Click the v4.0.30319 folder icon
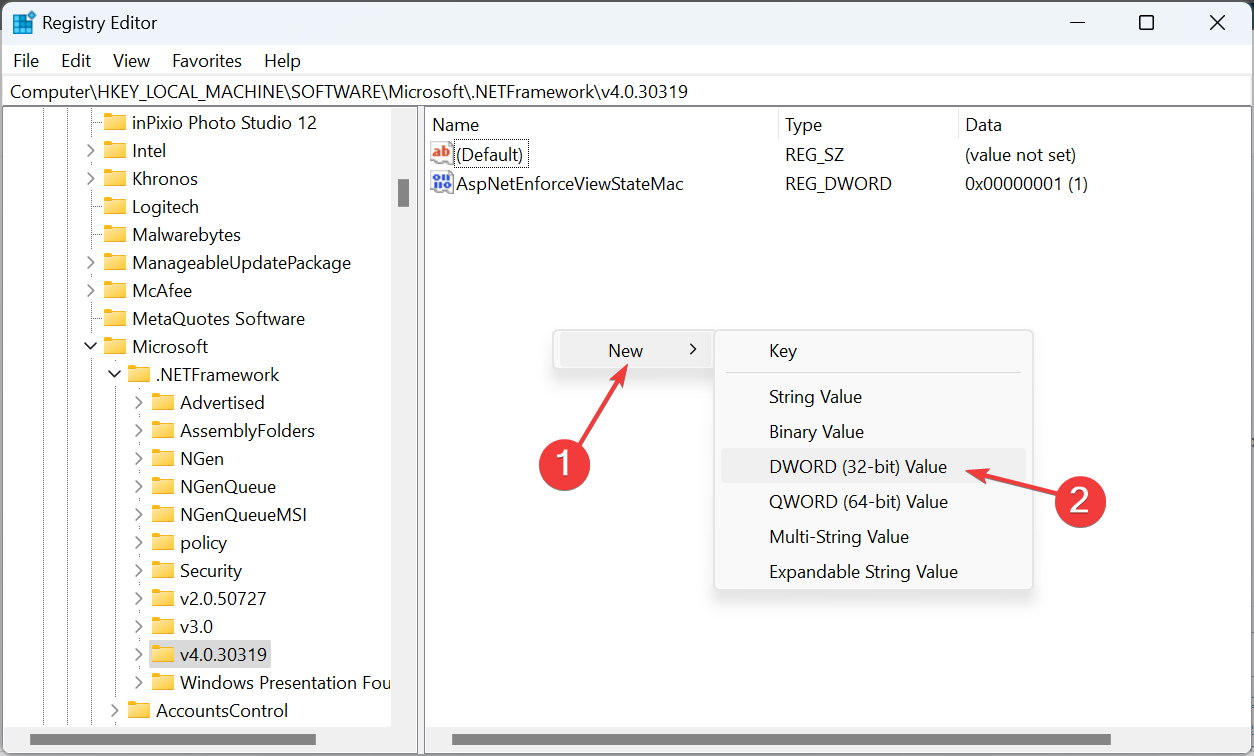1254x756 pixels. pos(162,654)
